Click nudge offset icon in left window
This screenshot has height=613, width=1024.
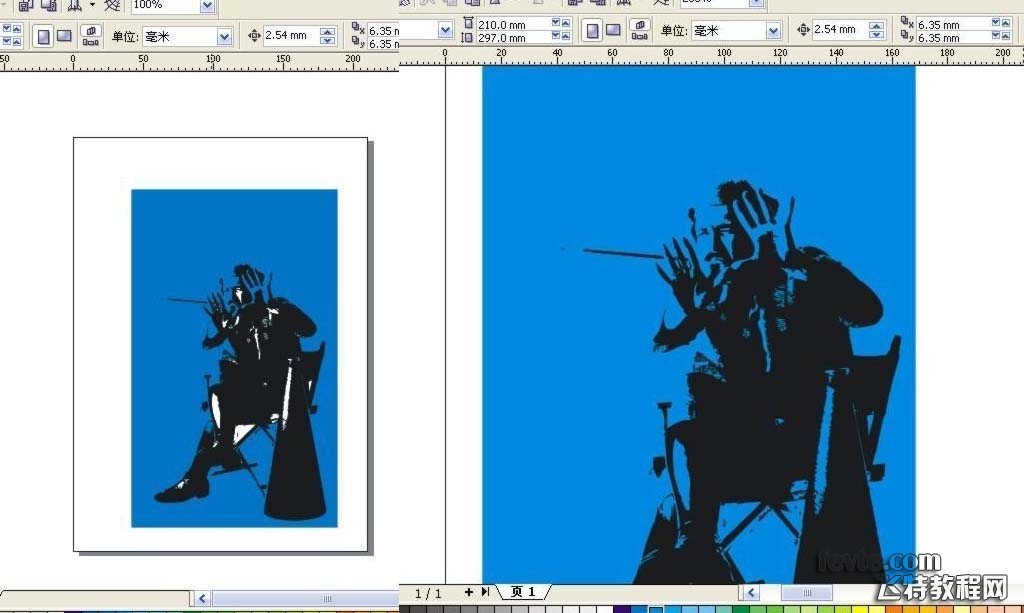254,36
